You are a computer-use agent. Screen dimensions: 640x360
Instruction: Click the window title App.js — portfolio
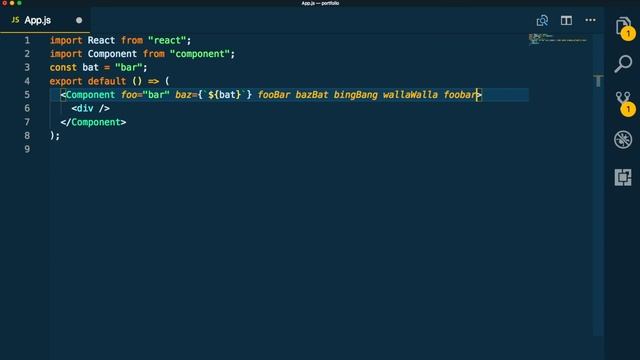click(x=320, y=3)
